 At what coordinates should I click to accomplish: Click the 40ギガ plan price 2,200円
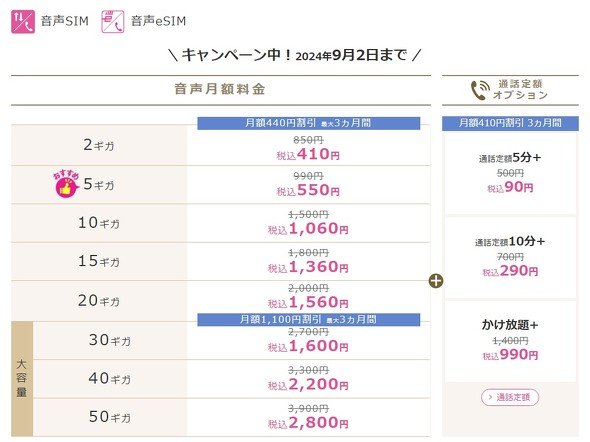[x=308, y=384]
